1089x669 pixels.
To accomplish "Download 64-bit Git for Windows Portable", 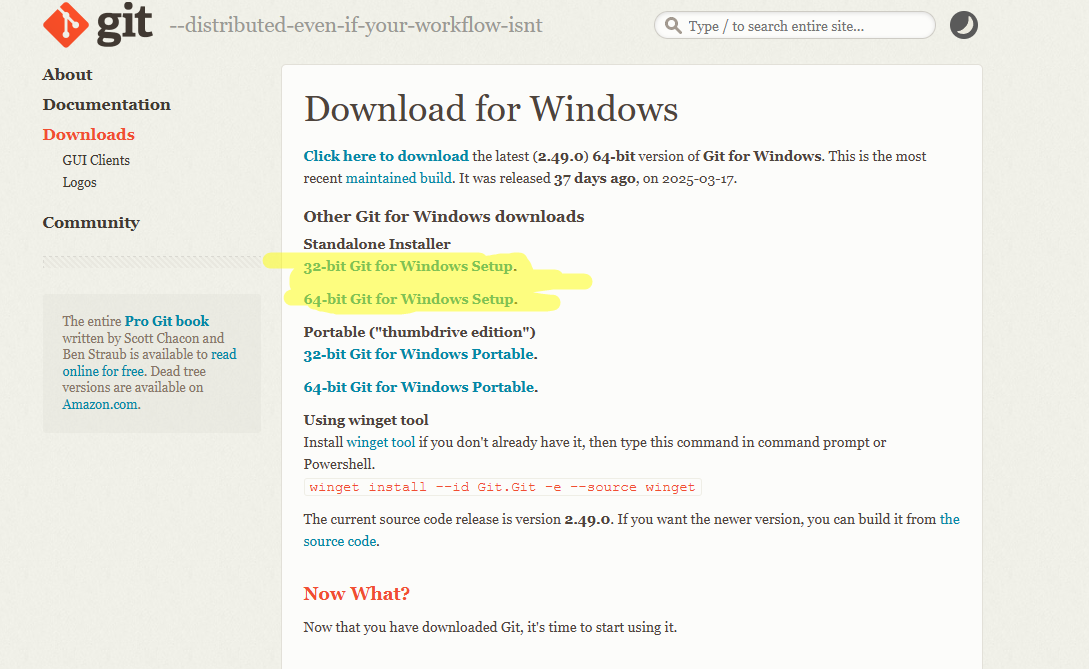I will click(x=419, y=387).
